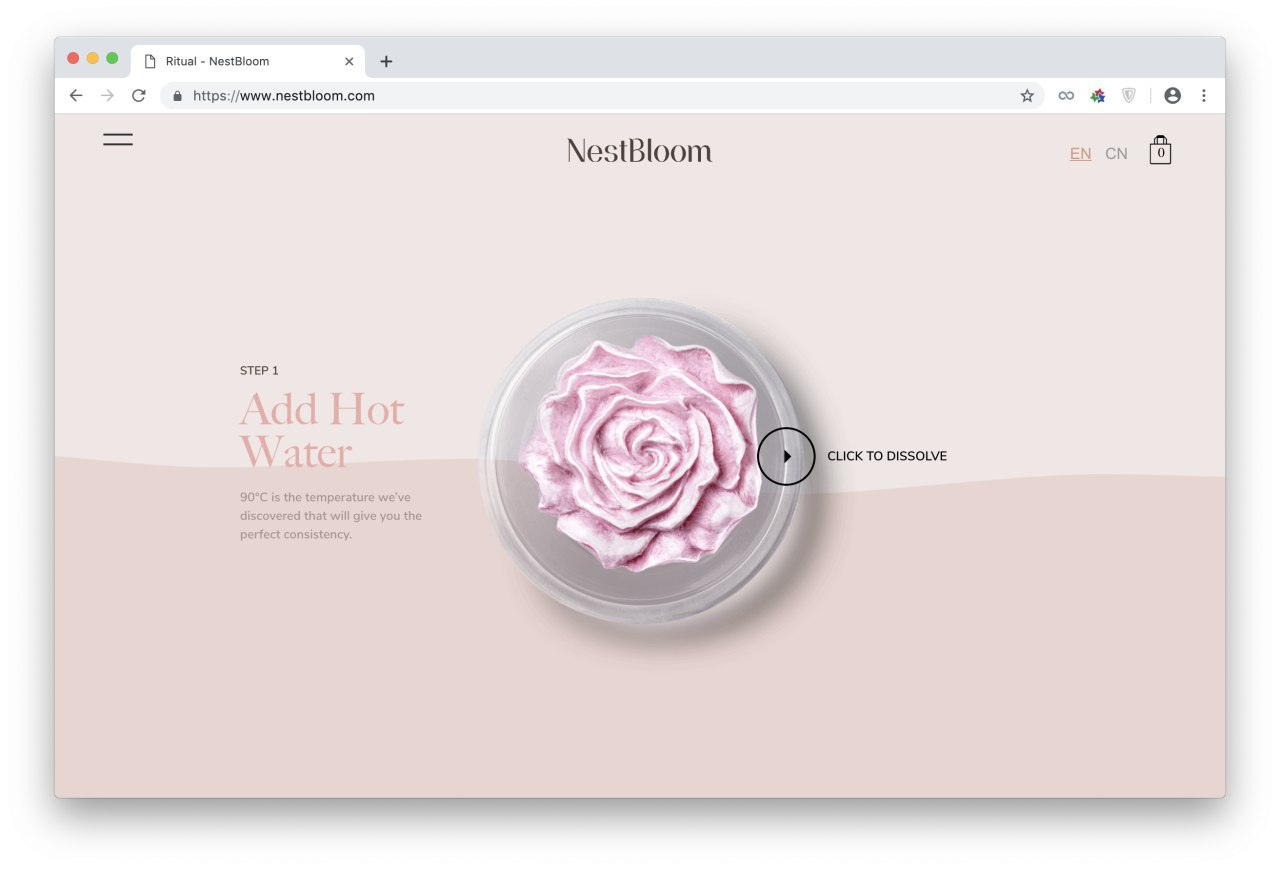Switch language to CN
Screen dimensions: 1280x870
[1116, 154]
